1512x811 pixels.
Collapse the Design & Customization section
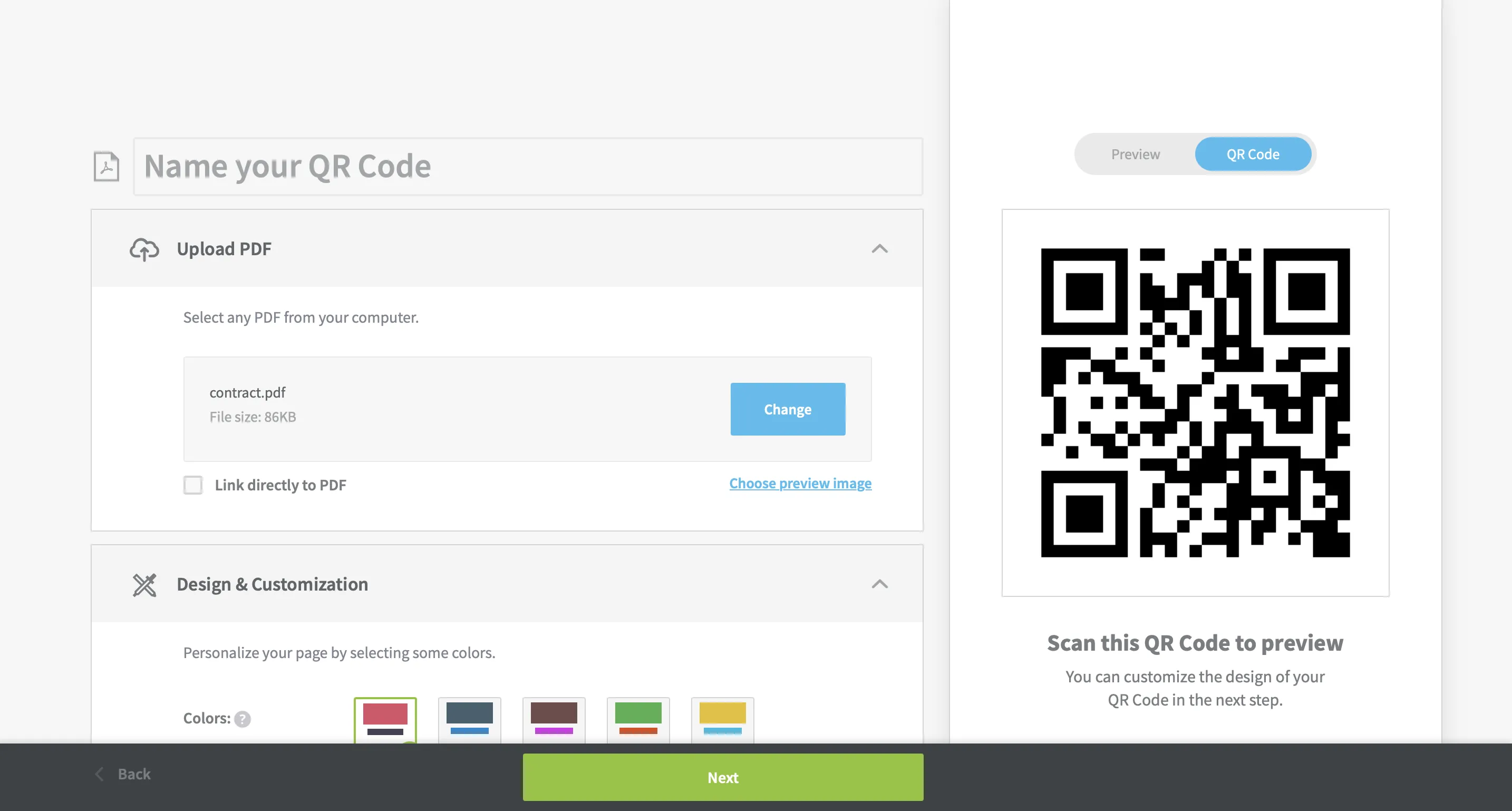pos(880,583)
